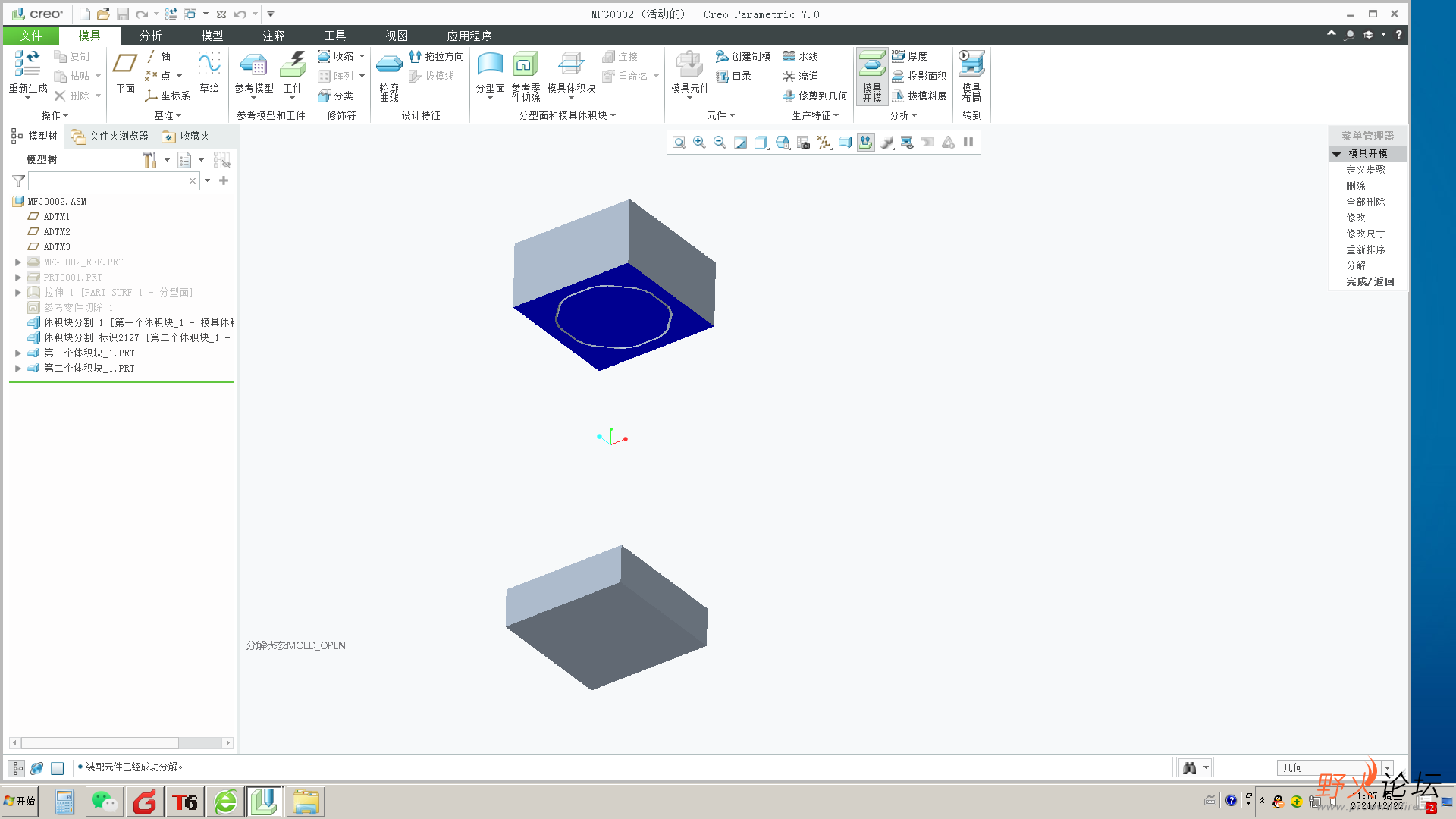Select the 轮廓曲线 silhouette curve tool
The width and height of the screenshot is (1456, 819).
pyautogui.click(x=389, y=77)
